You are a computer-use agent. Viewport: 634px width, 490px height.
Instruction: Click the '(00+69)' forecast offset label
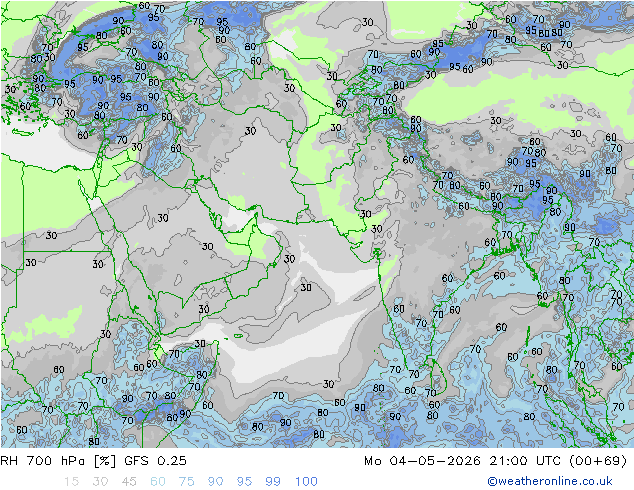pyautogui.click(x=598, y=461)
